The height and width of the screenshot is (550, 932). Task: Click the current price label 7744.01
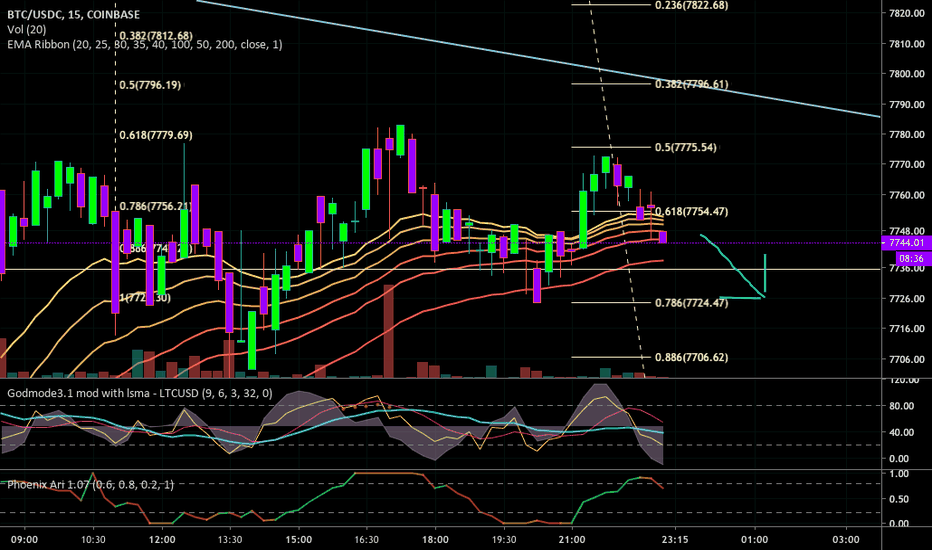click(x=906, y=243)
